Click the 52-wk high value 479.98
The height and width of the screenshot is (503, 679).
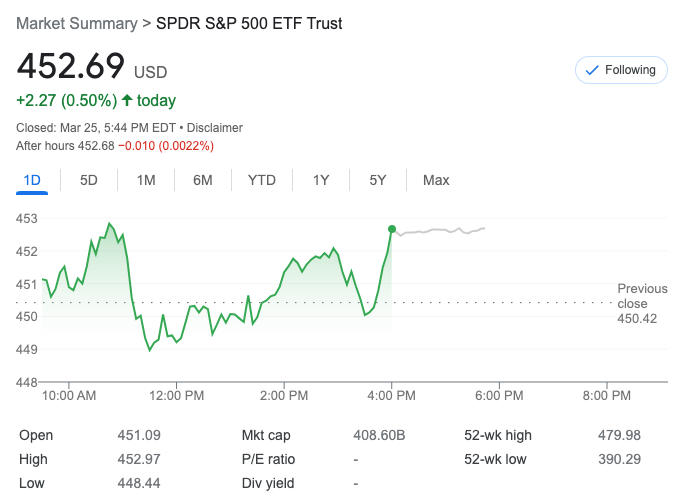point(618,435)
